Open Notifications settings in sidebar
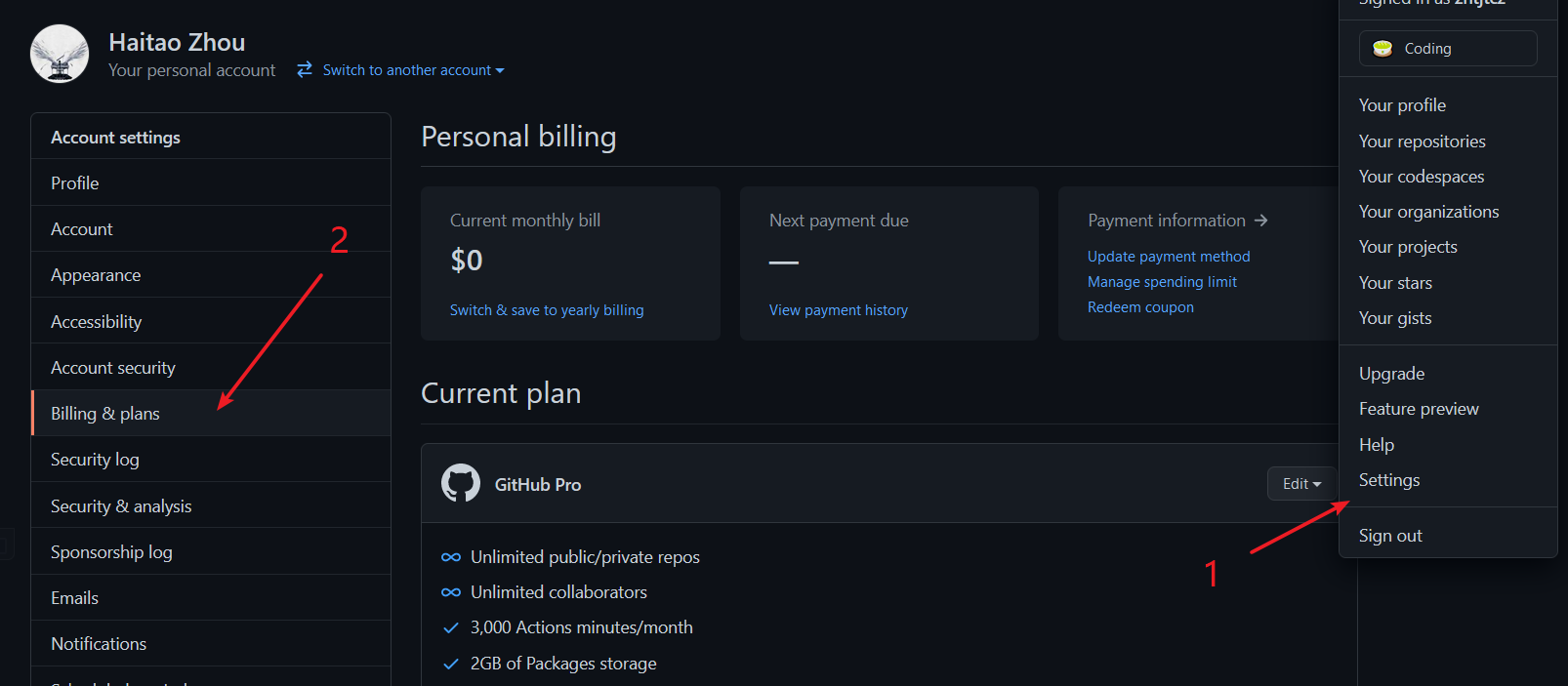This screenshot has height=686, width=1568. 211,643
